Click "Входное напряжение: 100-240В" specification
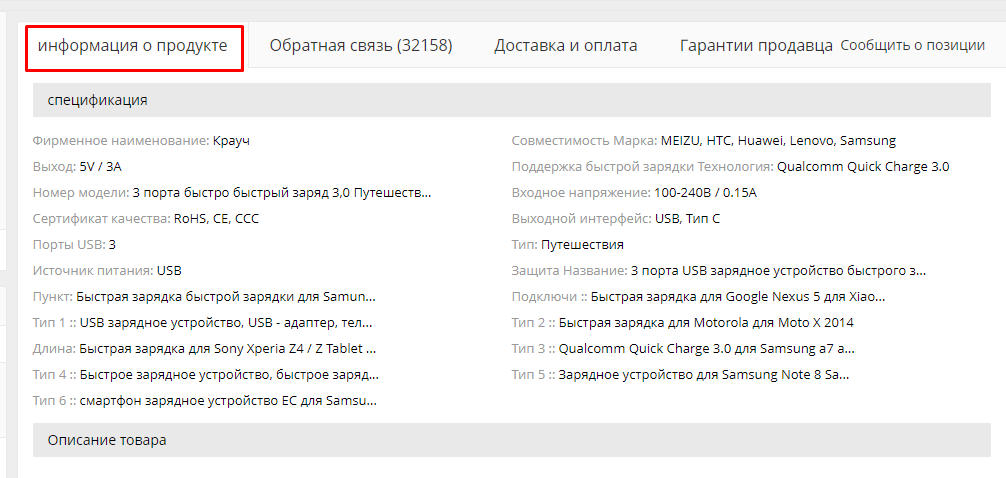Screen dimensions: 1006x478 tap(634, 193)
